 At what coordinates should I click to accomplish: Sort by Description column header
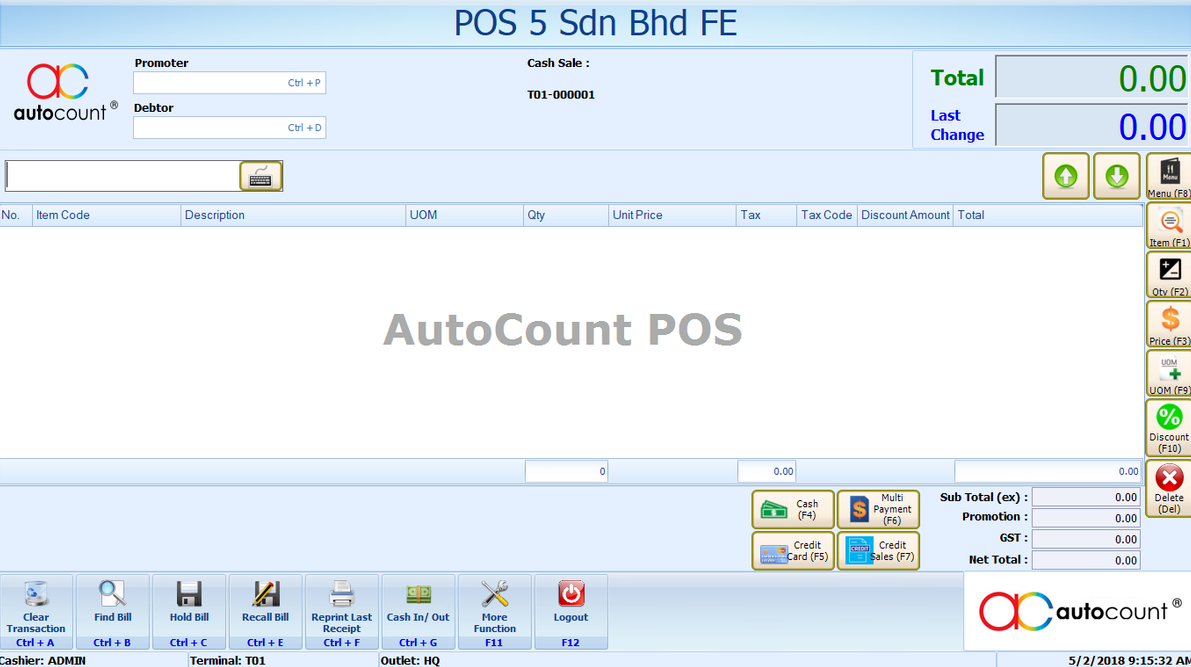pos(293,215)
